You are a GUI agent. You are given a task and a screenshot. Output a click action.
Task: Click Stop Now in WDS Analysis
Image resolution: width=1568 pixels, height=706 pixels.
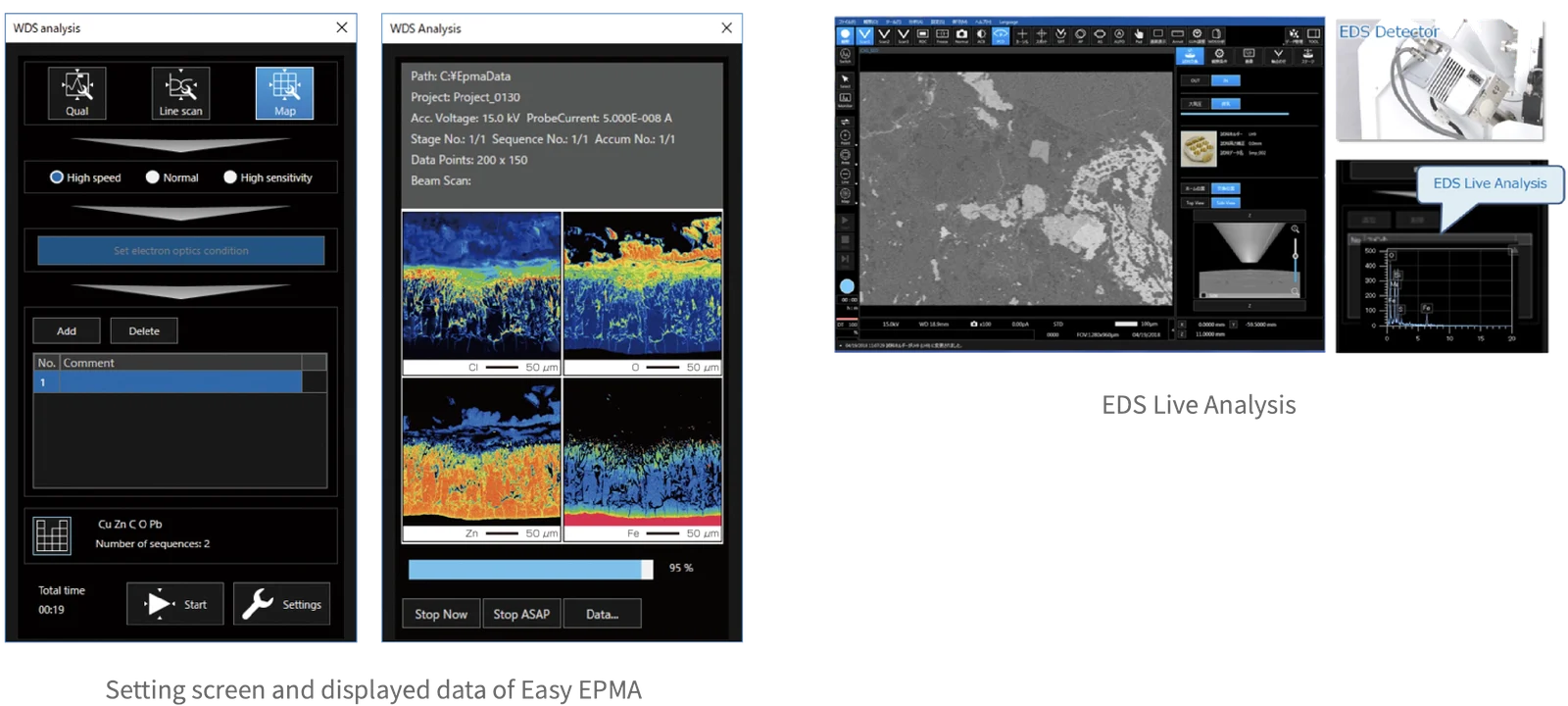tap(441, 614)
